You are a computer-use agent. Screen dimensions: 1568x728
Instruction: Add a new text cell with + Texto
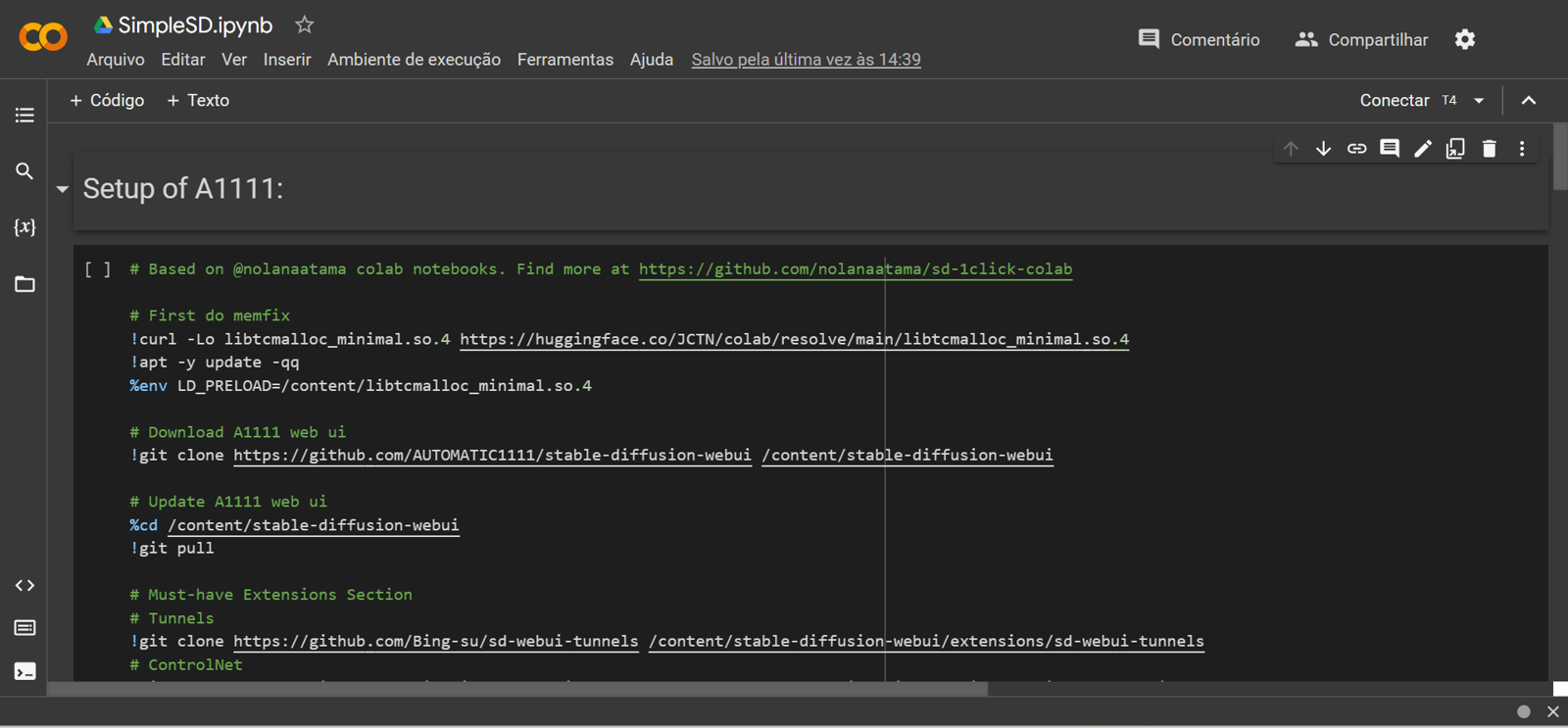pyautogui.click(x=198, y=100)
